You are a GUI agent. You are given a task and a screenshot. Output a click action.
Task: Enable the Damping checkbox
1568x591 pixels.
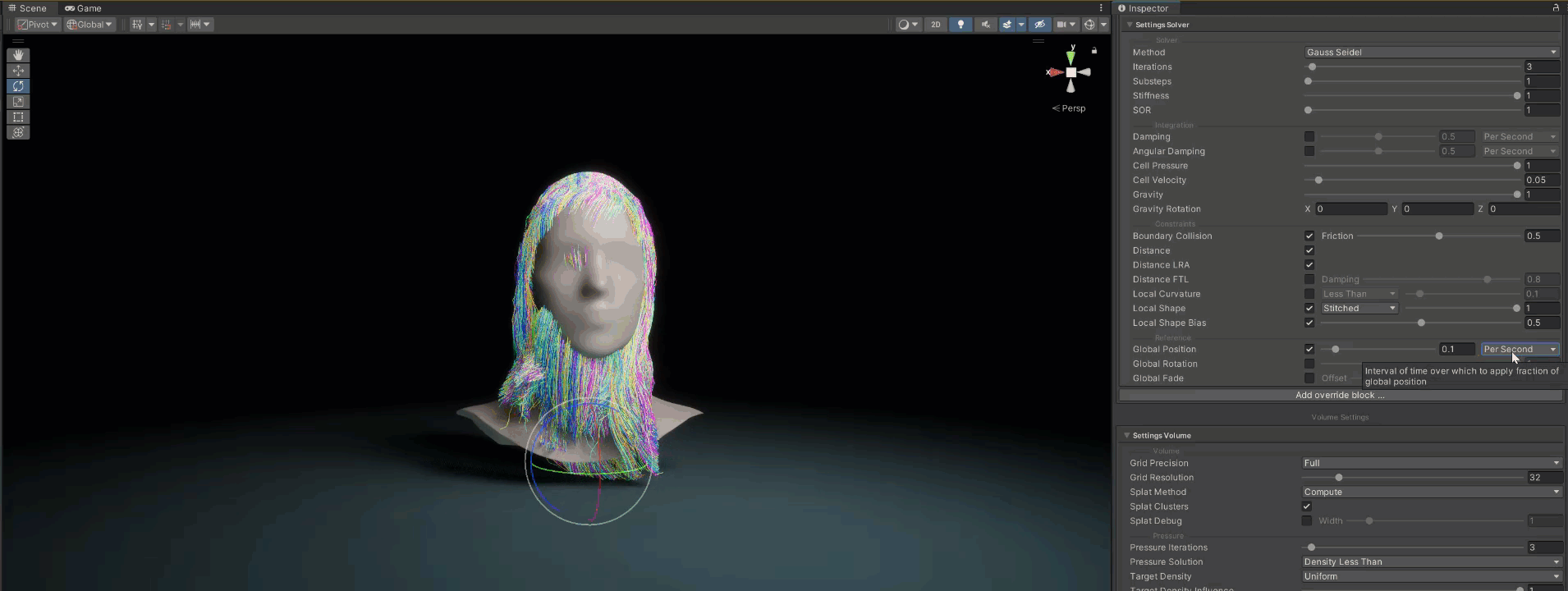[x=1309, y=137]
